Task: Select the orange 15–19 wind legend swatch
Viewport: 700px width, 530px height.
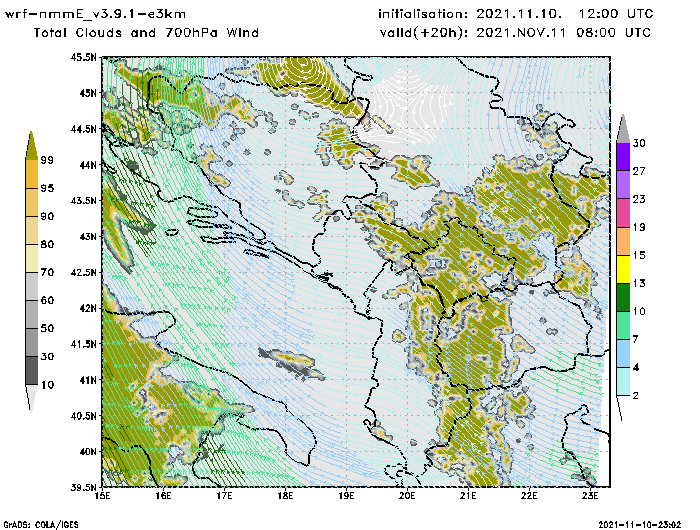Action: 623,241
